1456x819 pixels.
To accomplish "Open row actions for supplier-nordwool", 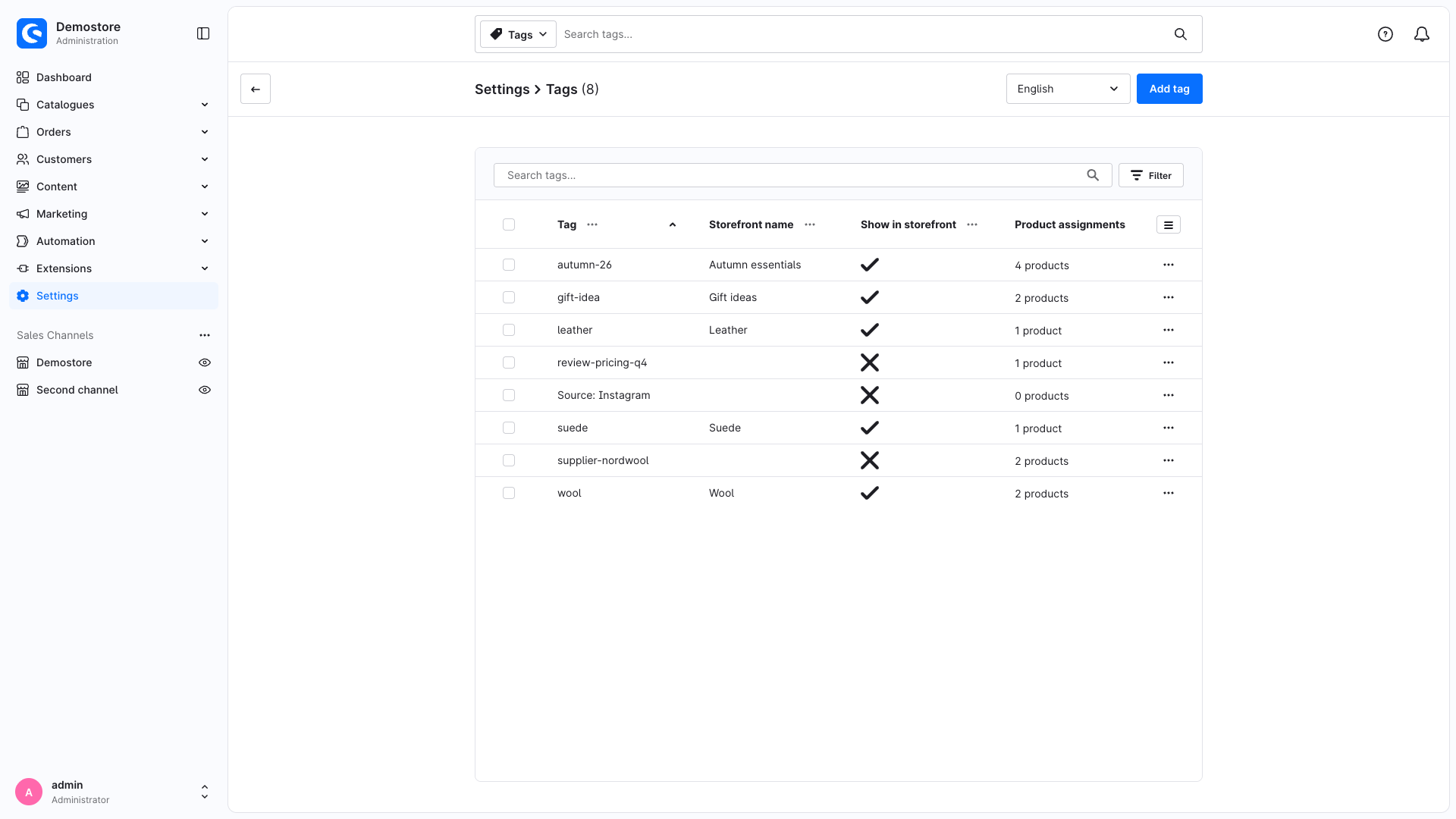I will [x=1169, y=460].
